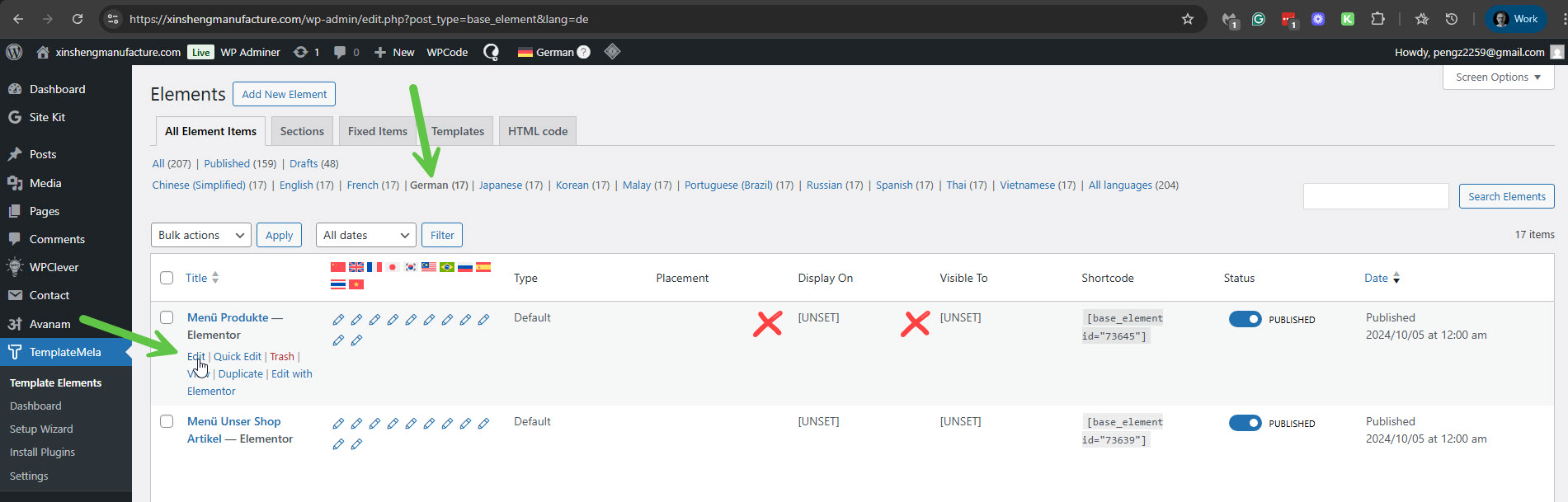1568x502 pixels.
Task: Open the Q icon in admin bar
Action: coord(491,52)
